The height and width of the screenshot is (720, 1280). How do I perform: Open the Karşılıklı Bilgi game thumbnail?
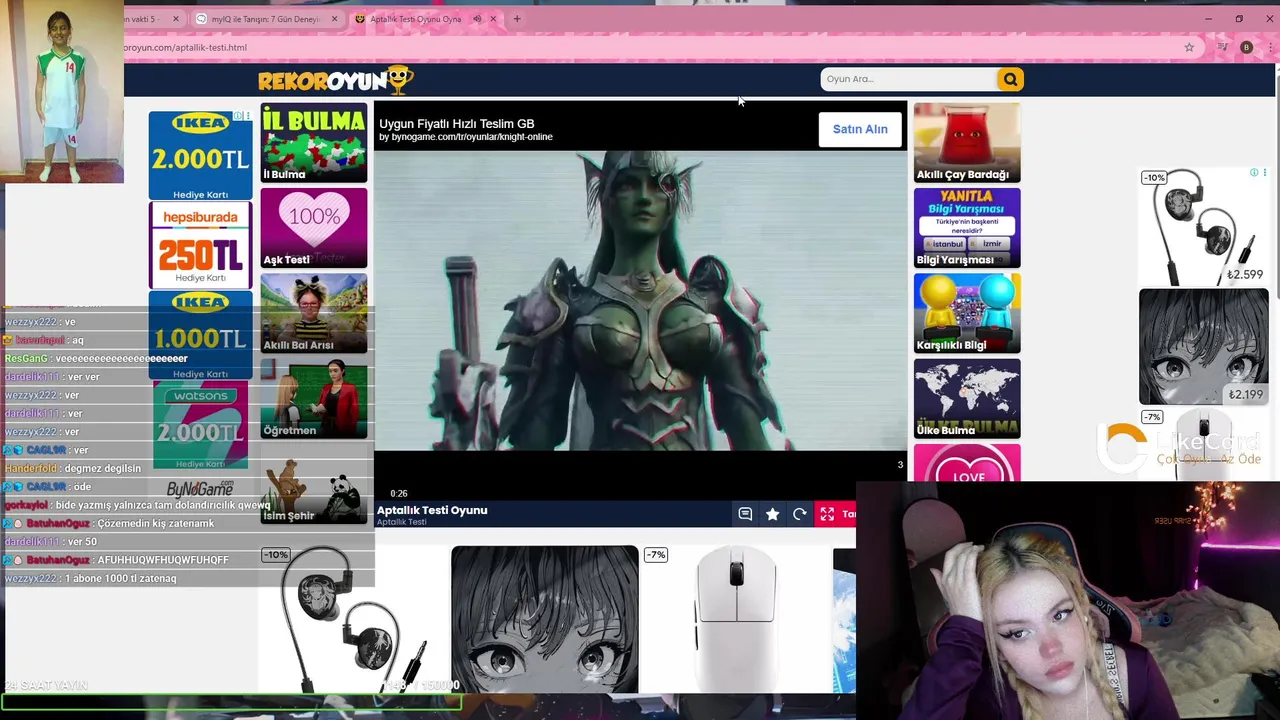pyautogui.click(x=967, y=313)
